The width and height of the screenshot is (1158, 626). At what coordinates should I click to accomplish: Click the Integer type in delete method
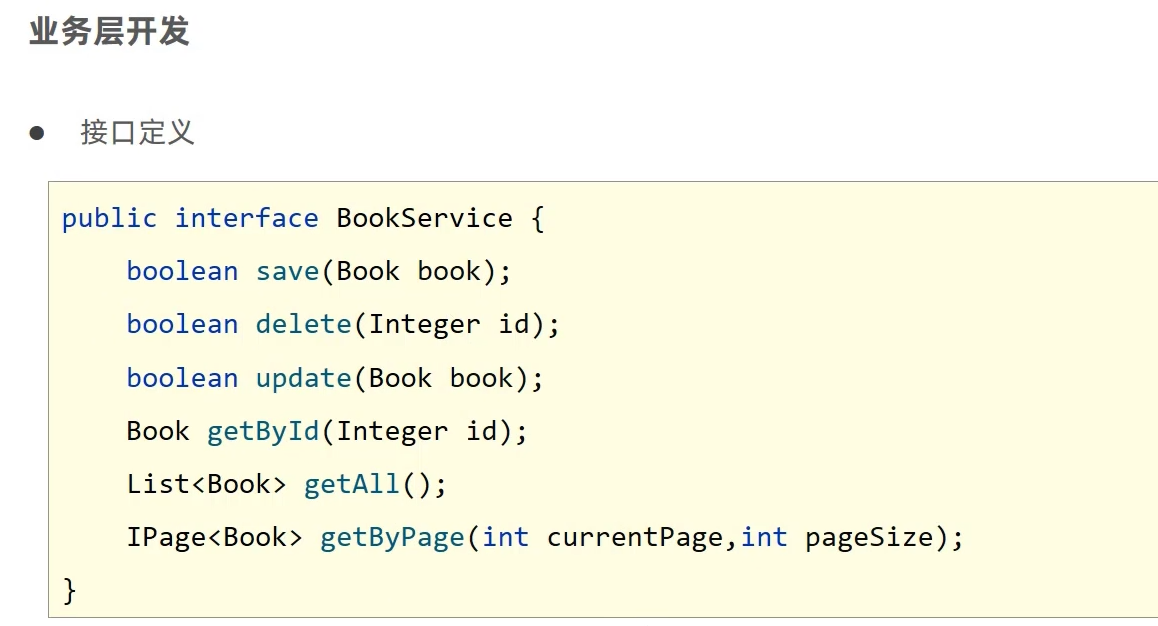click(424, 325)
